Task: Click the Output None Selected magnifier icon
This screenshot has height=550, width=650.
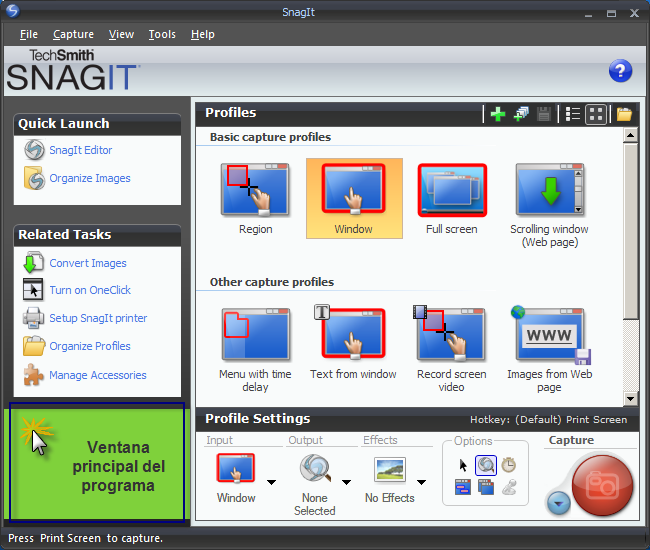Action: tap(315, 468)
